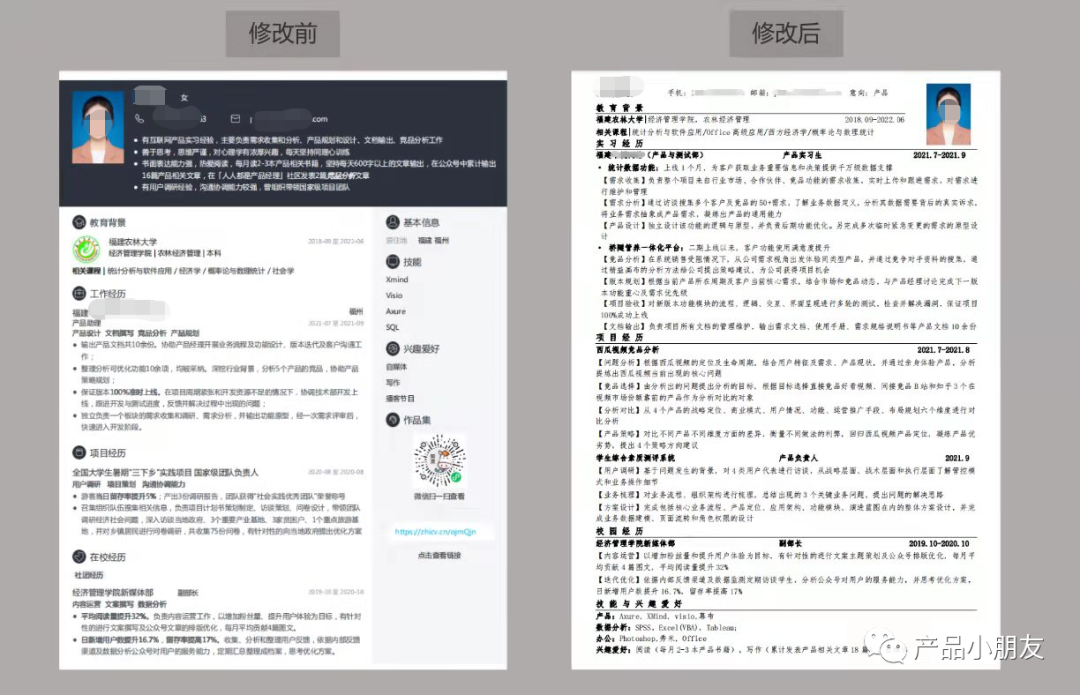Click the 教育背景 section icon
1080x695 pixels.
(79, 222)
